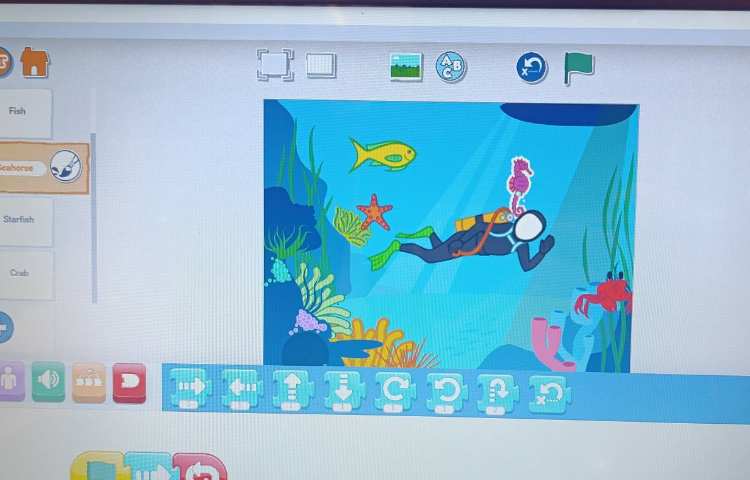Open the orange control blocks category

pyautogui.click(x=89, y=382)
